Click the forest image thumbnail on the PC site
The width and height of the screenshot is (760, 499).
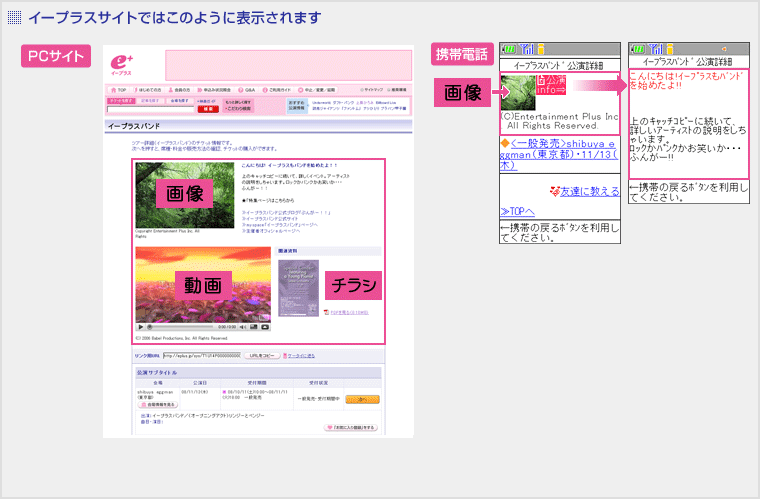[x=185, y=195]
